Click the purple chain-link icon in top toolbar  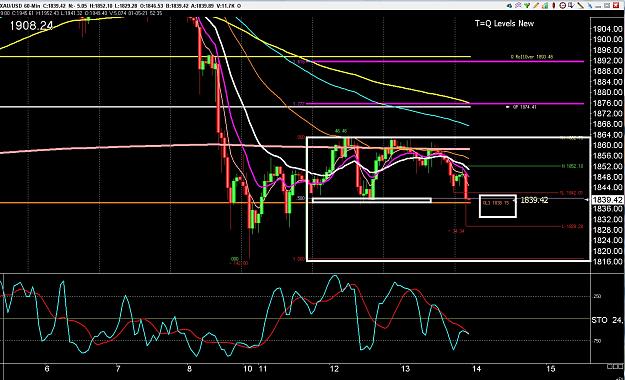pyautogui.click(x=518, y=6)
